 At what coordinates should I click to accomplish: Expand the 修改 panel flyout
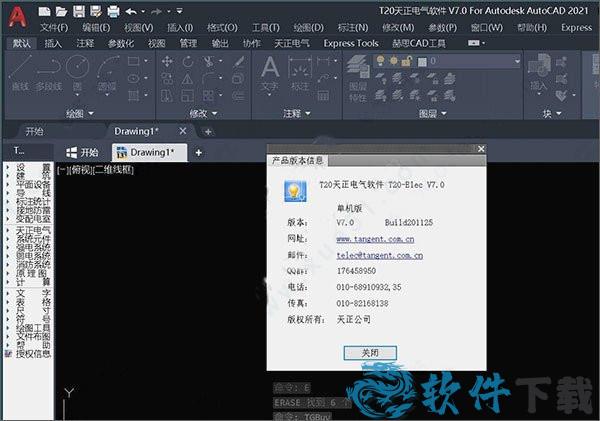point(203,113)
